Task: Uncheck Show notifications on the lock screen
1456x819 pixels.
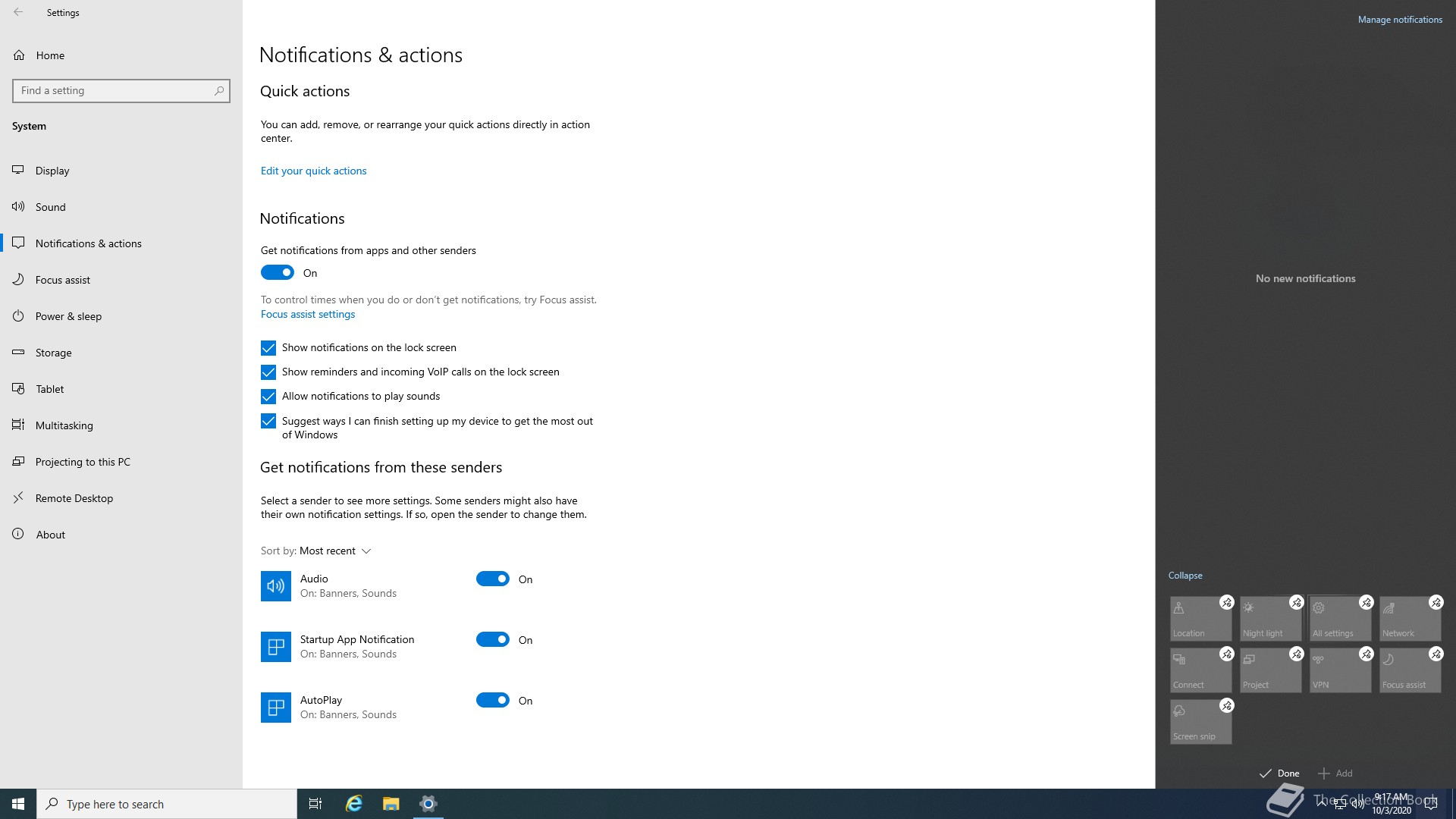Action: 268,348
